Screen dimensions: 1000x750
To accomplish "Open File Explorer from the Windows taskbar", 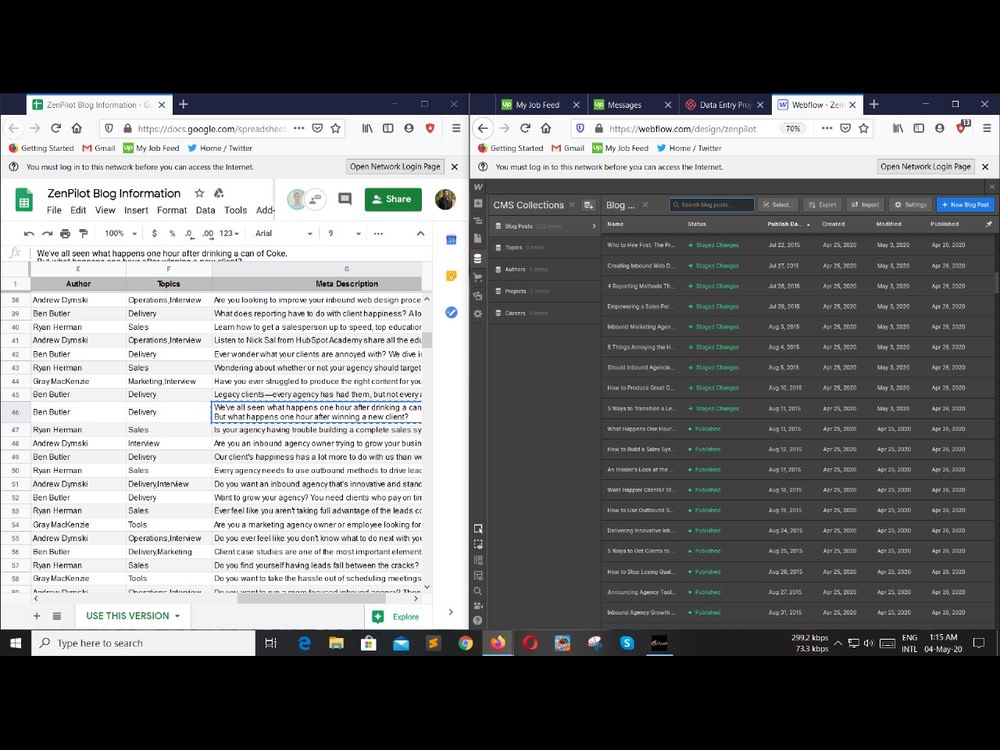I will pos(336,643).
